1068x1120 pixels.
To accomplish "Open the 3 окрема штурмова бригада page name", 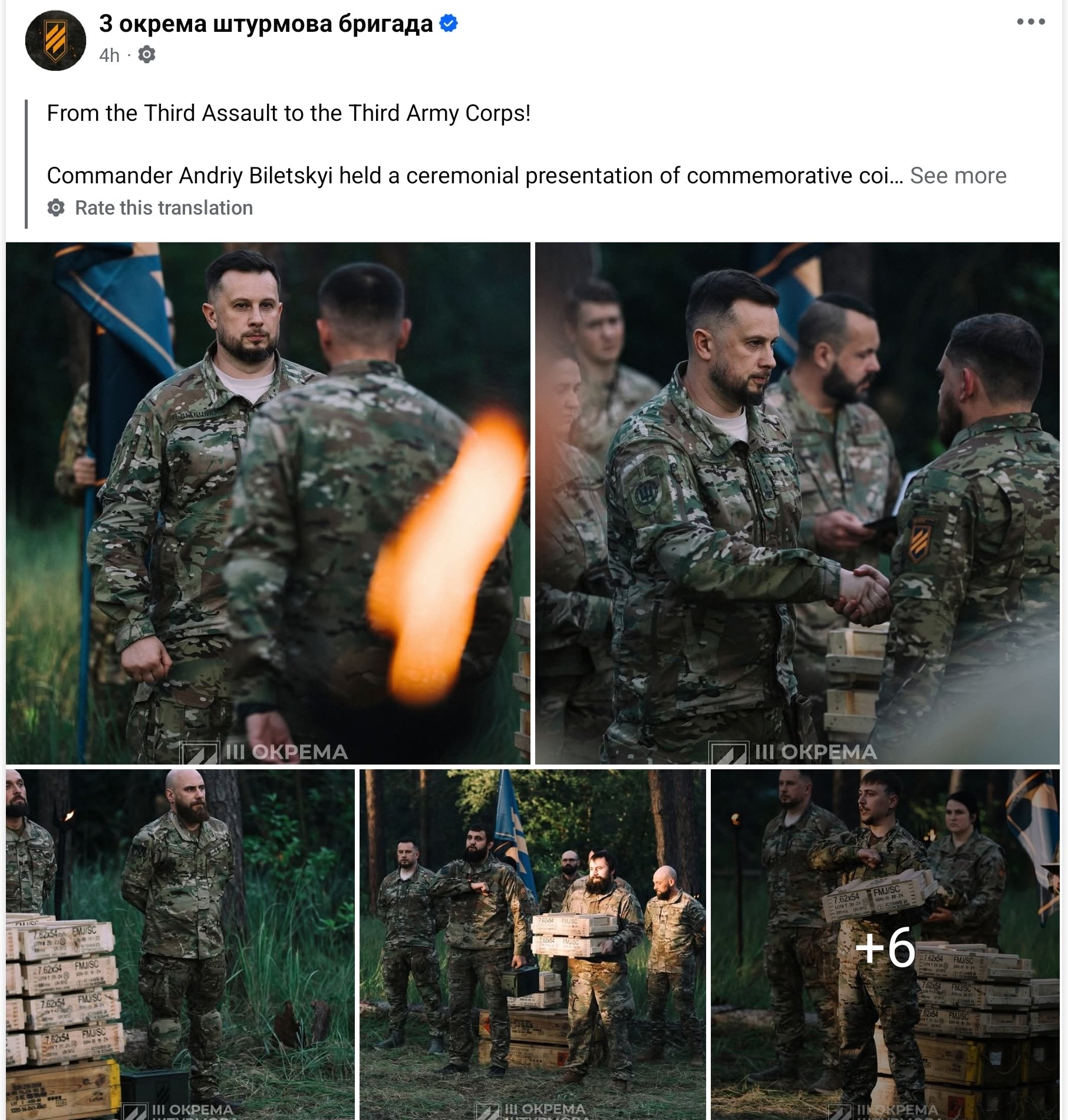I will coord(266,24).
